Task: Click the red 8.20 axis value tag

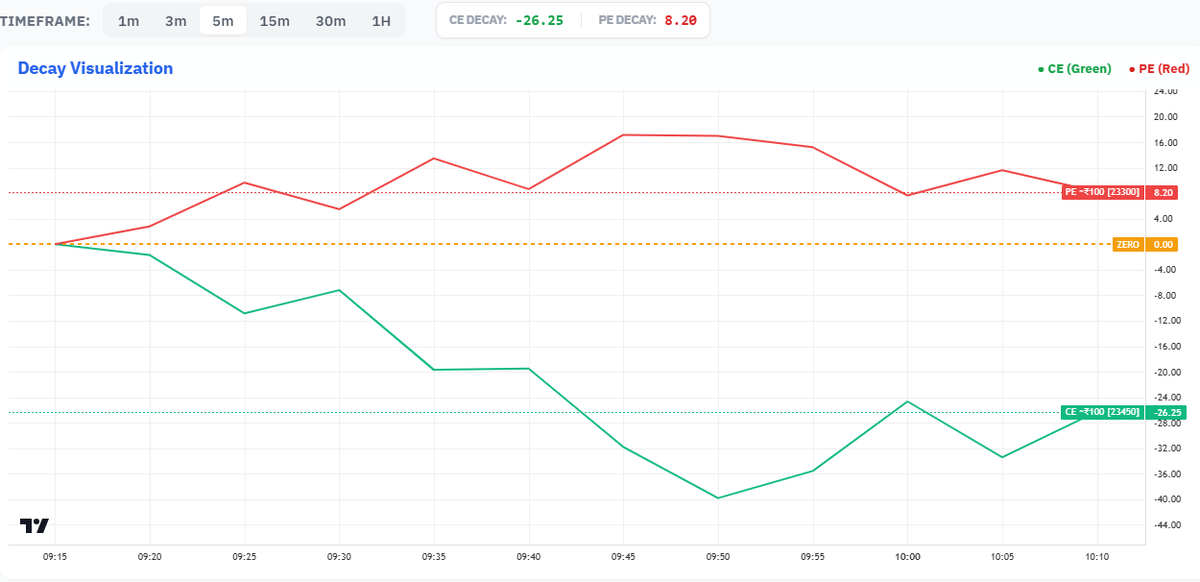Action: 1163,192
